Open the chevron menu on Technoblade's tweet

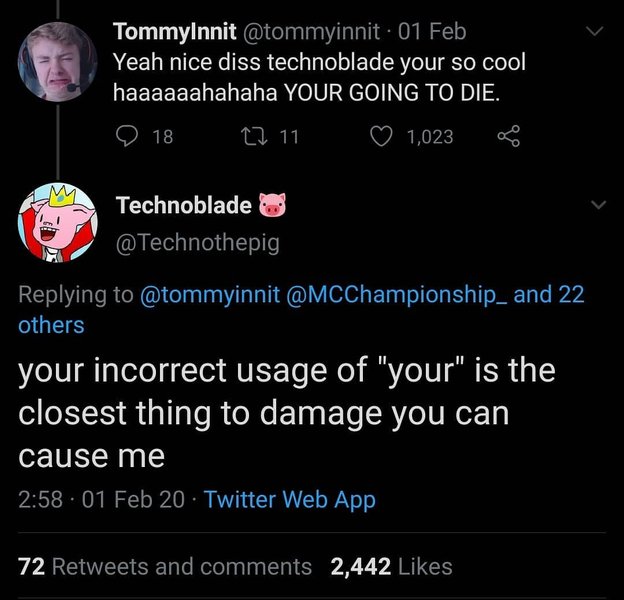[x=599, y=205]
